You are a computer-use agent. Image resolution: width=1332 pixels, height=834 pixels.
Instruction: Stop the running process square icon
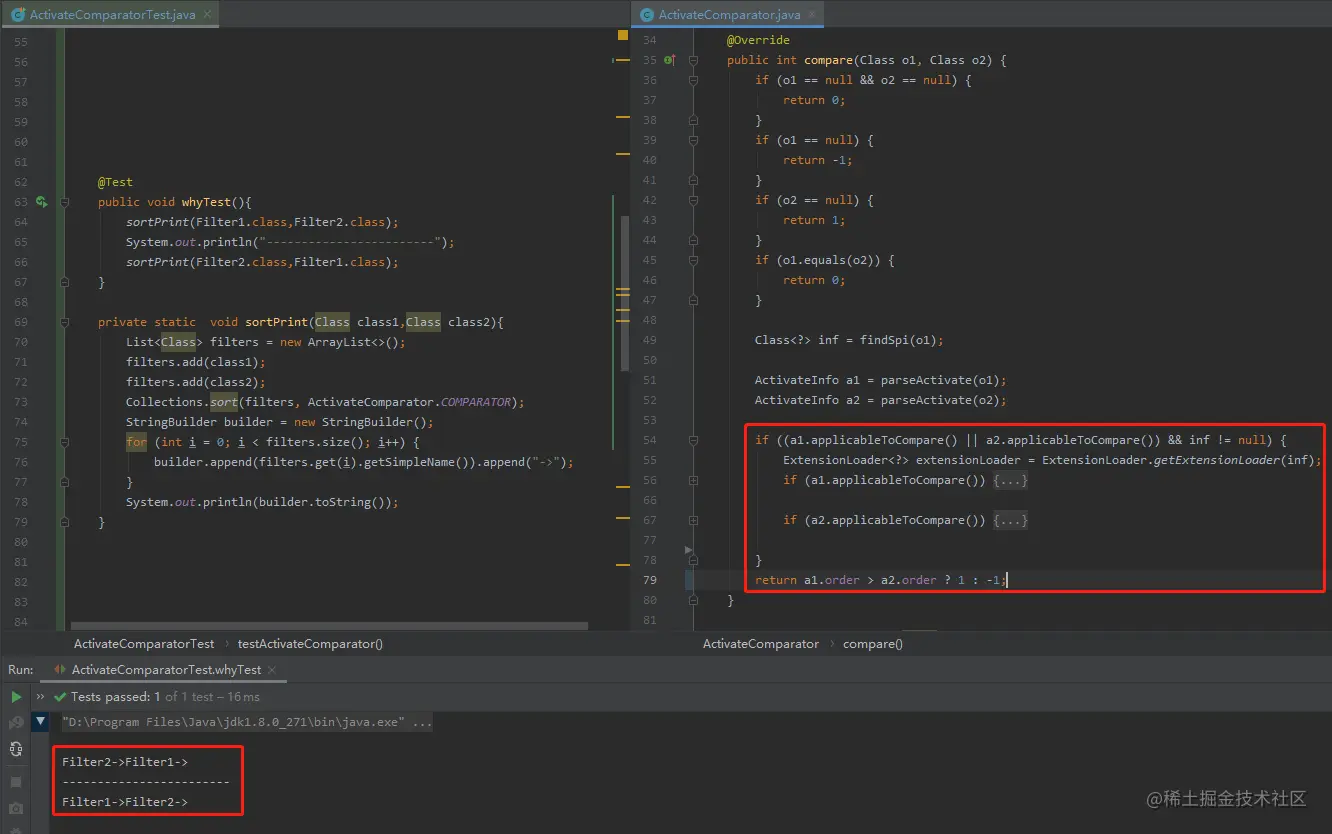point(16,782)
